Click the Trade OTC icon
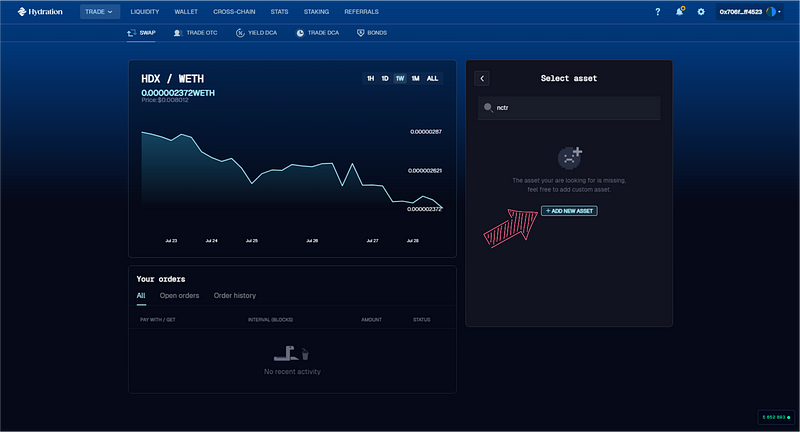This screenshot has width=800, height=432. (x=178, y=33)
